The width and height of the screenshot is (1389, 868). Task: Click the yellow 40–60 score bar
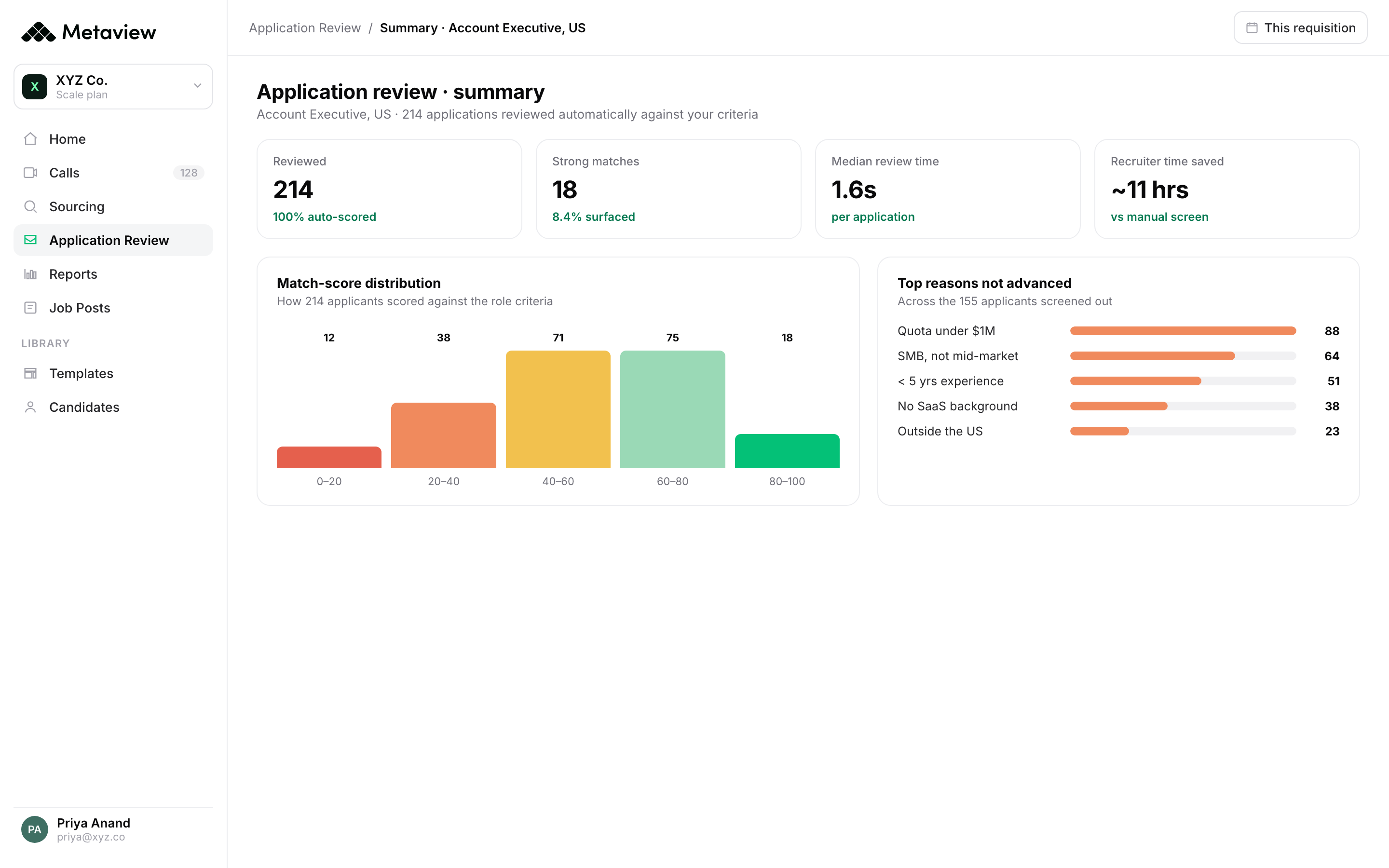[558, 409]
